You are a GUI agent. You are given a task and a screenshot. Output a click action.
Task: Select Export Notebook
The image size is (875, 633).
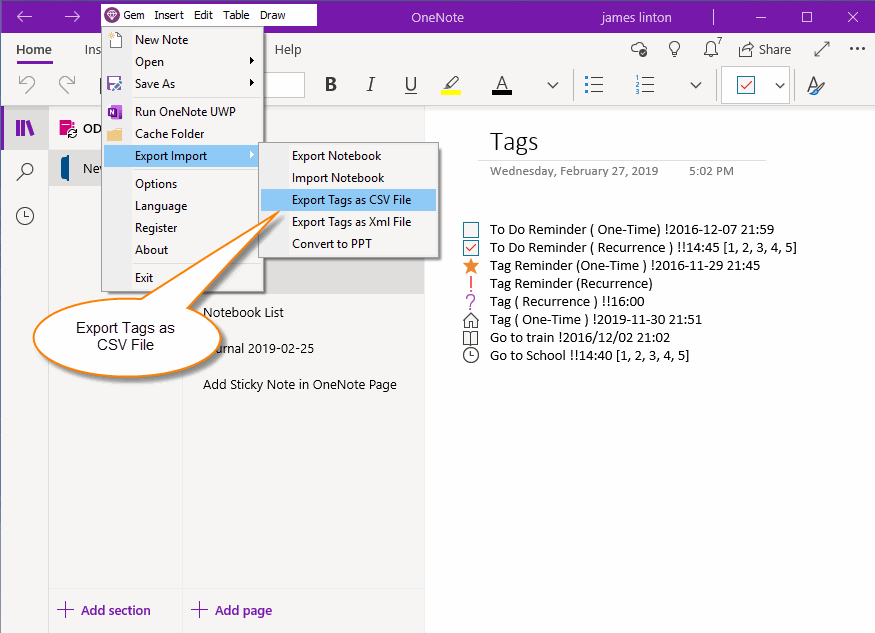pyautogui.click(x=348, y=156)
